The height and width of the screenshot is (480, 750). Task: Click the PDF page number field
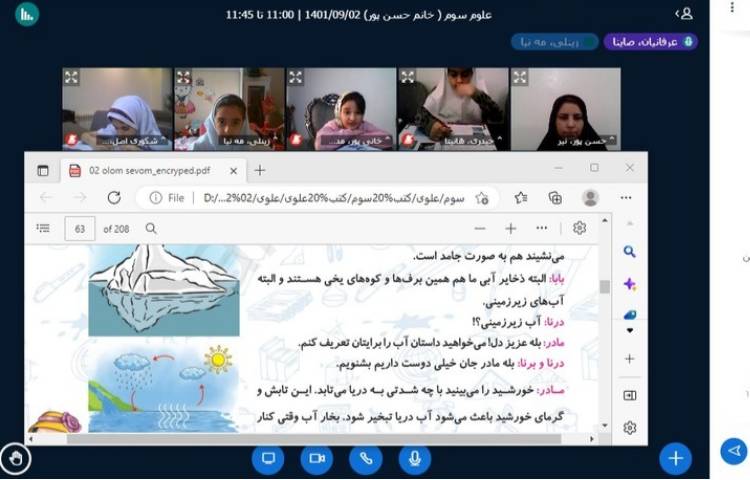(80, 229)
